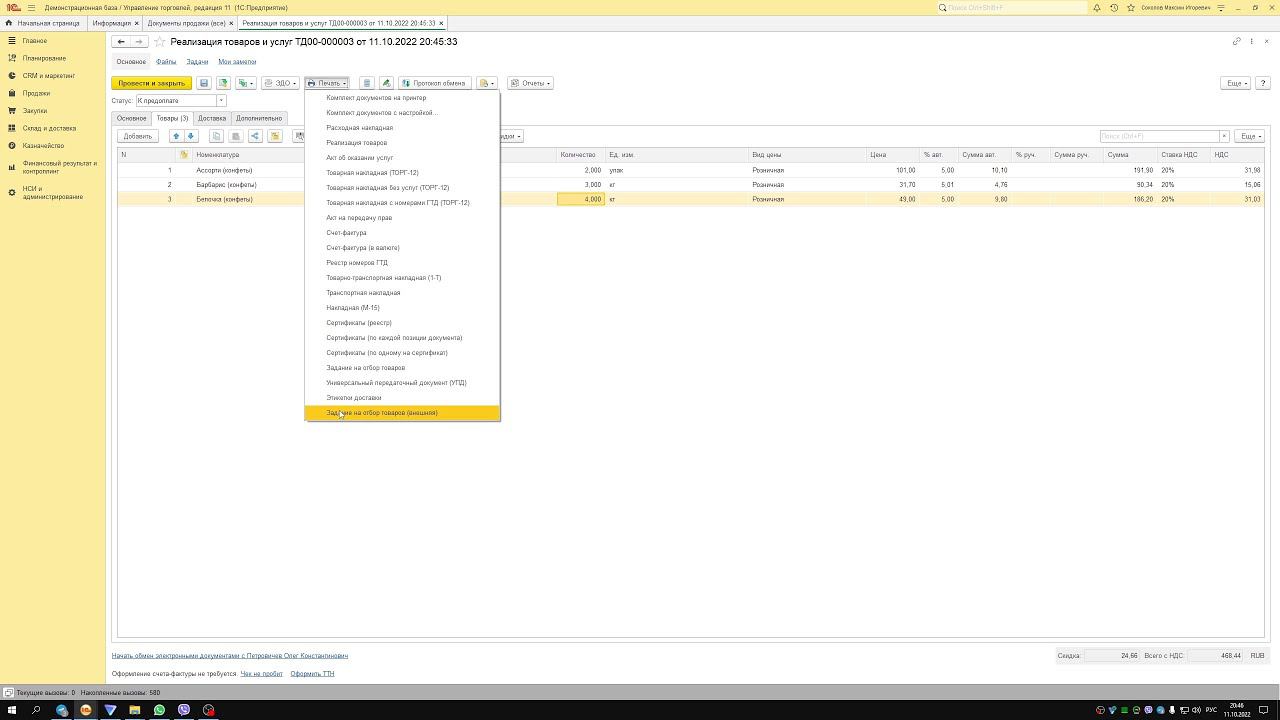Image resolution: width=1280 pixels, height=720 pixels.
Task: Open help with the question mark button
Action: (x=1263, y=83)
